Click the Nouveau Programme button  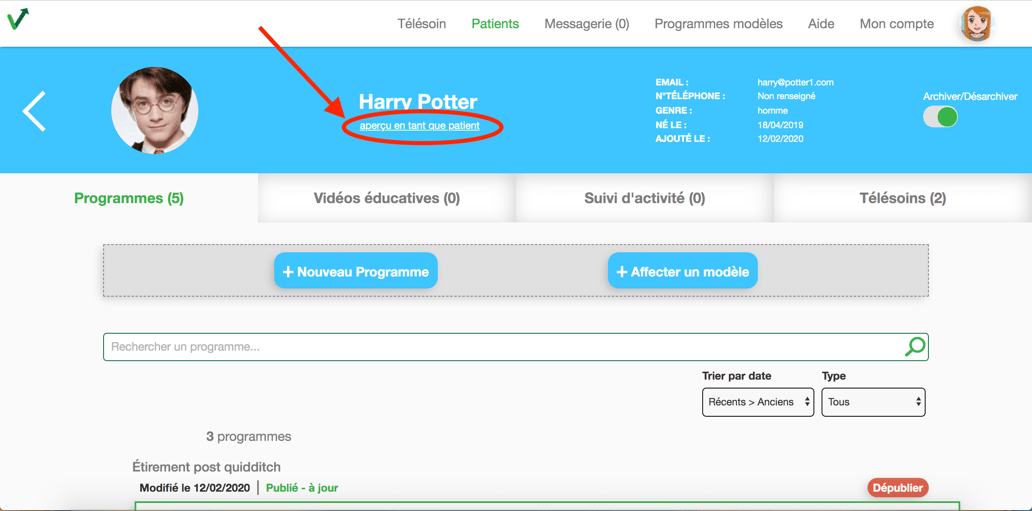tap(355, 271)
